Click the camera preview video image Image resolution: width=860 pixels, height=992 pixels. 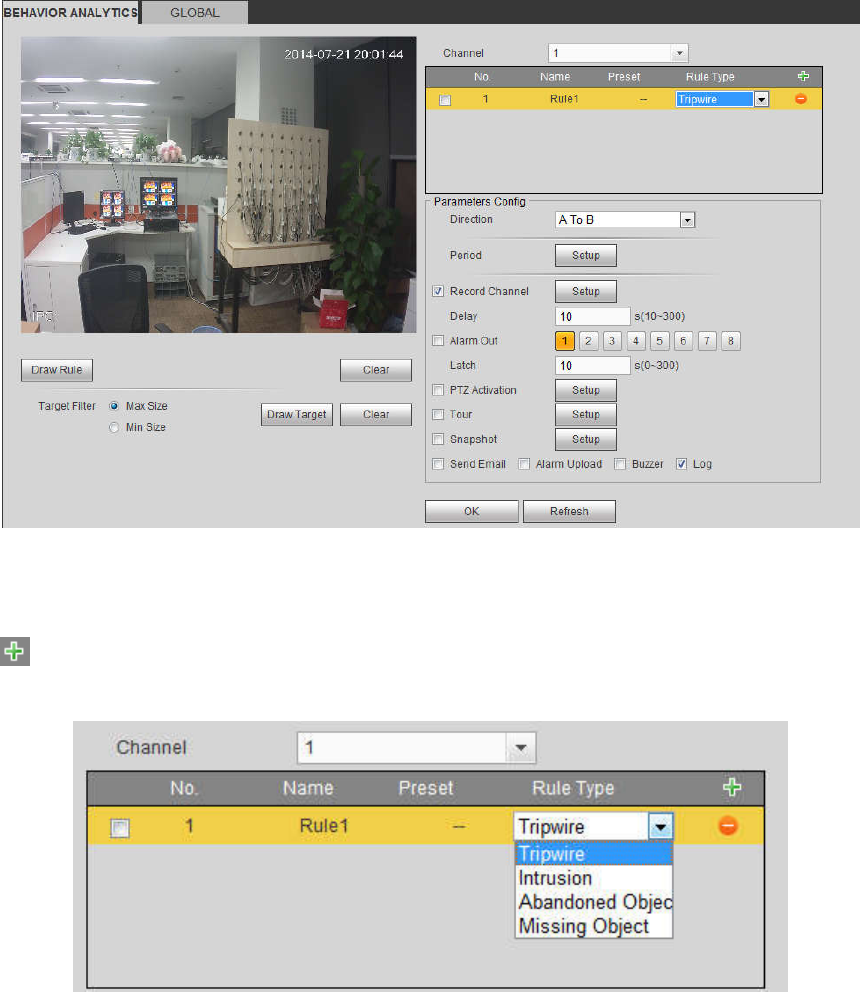point(218,185)
